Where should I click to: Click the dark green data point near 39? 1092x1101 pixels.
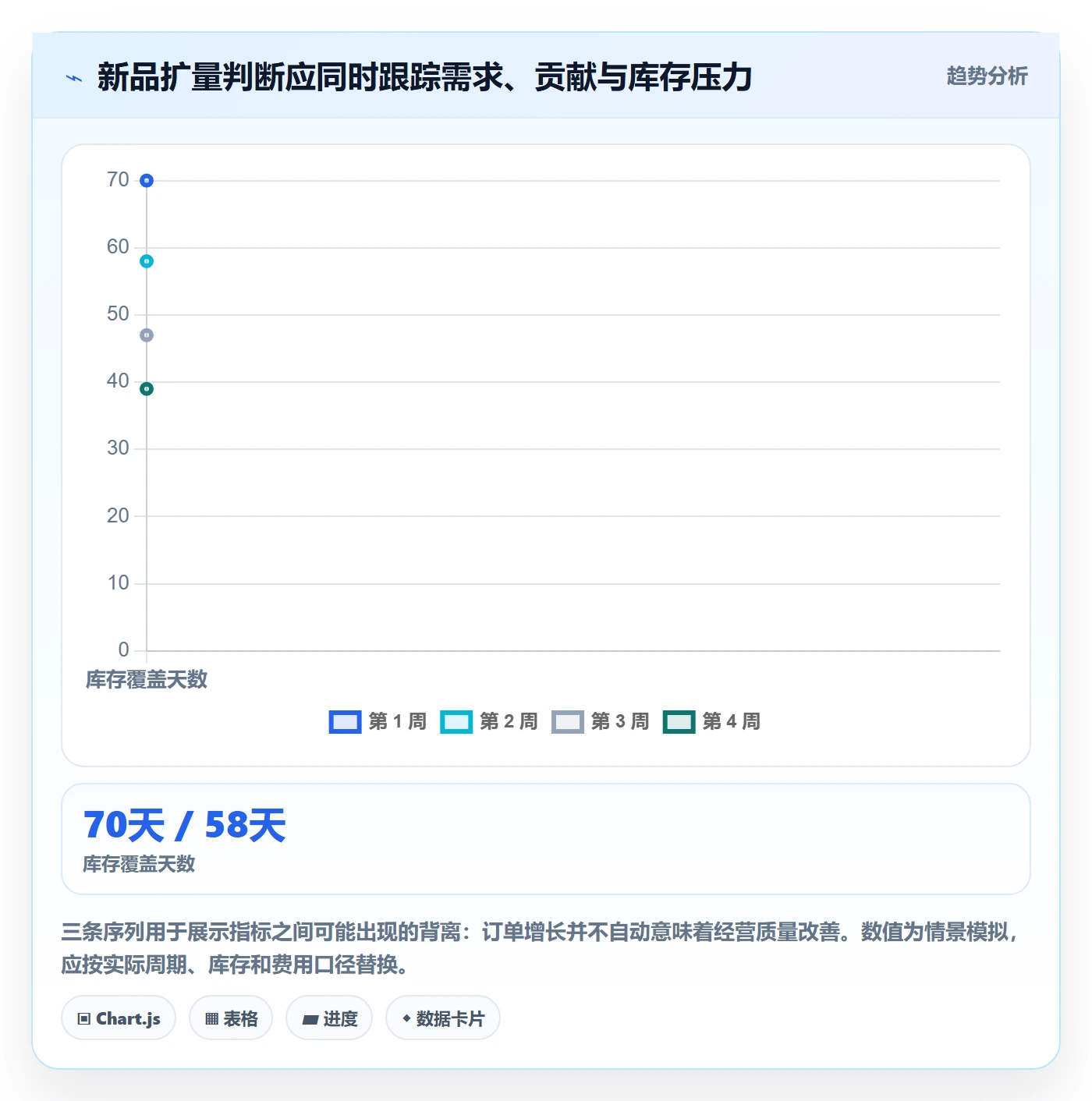pos(147,389)
